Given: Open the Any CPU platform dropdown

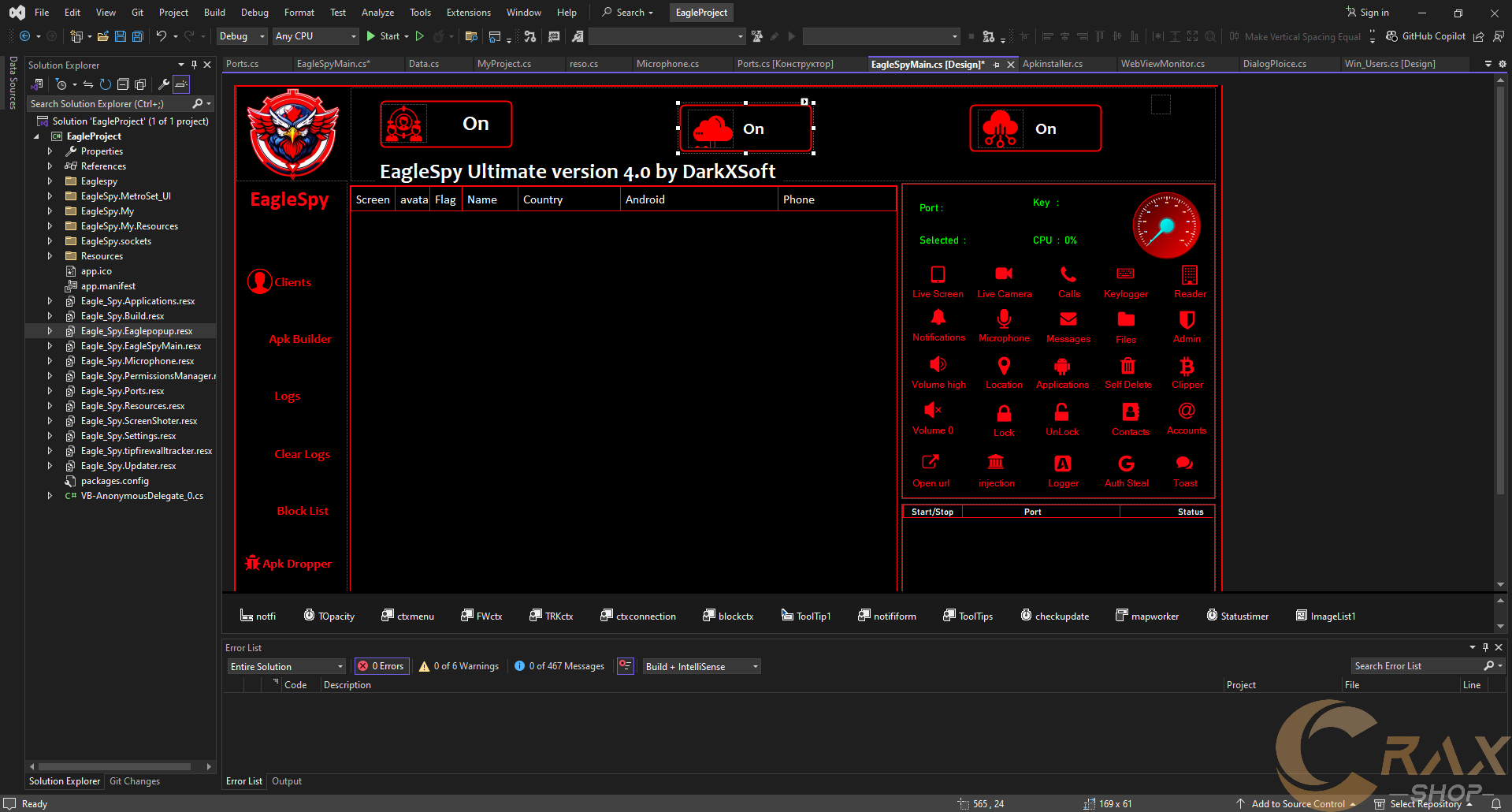Looking at the screenshot, I should (x=316, y=36).
